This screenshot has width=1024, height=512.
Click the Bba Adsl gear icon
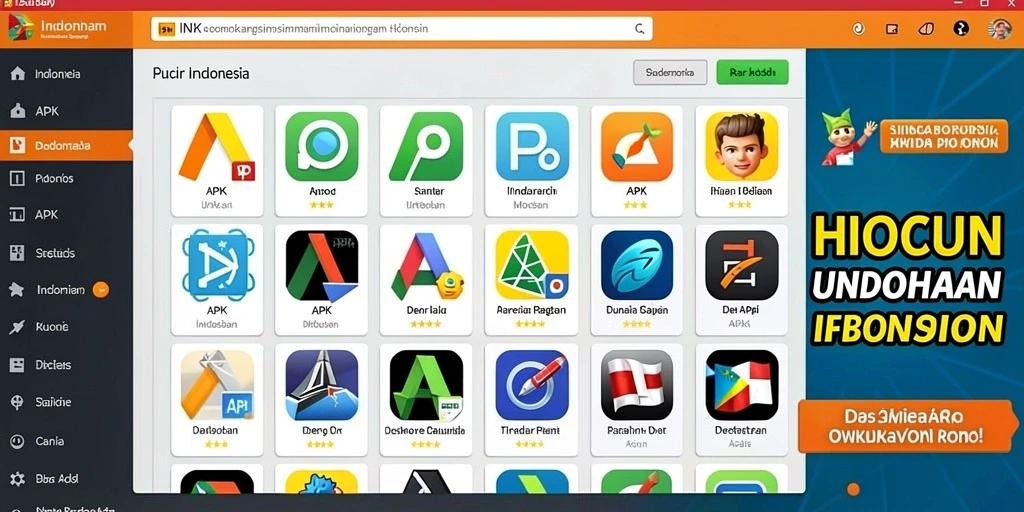(x=17, y=479)
